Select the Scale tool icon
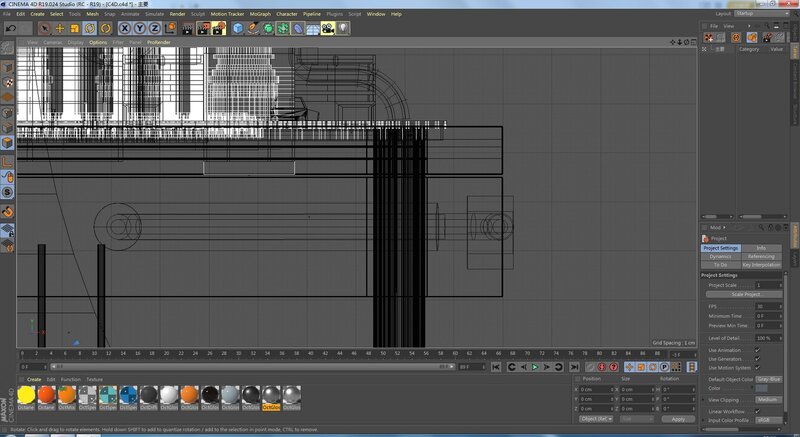This screenshot has width=800, height=437. pos(75,29)
